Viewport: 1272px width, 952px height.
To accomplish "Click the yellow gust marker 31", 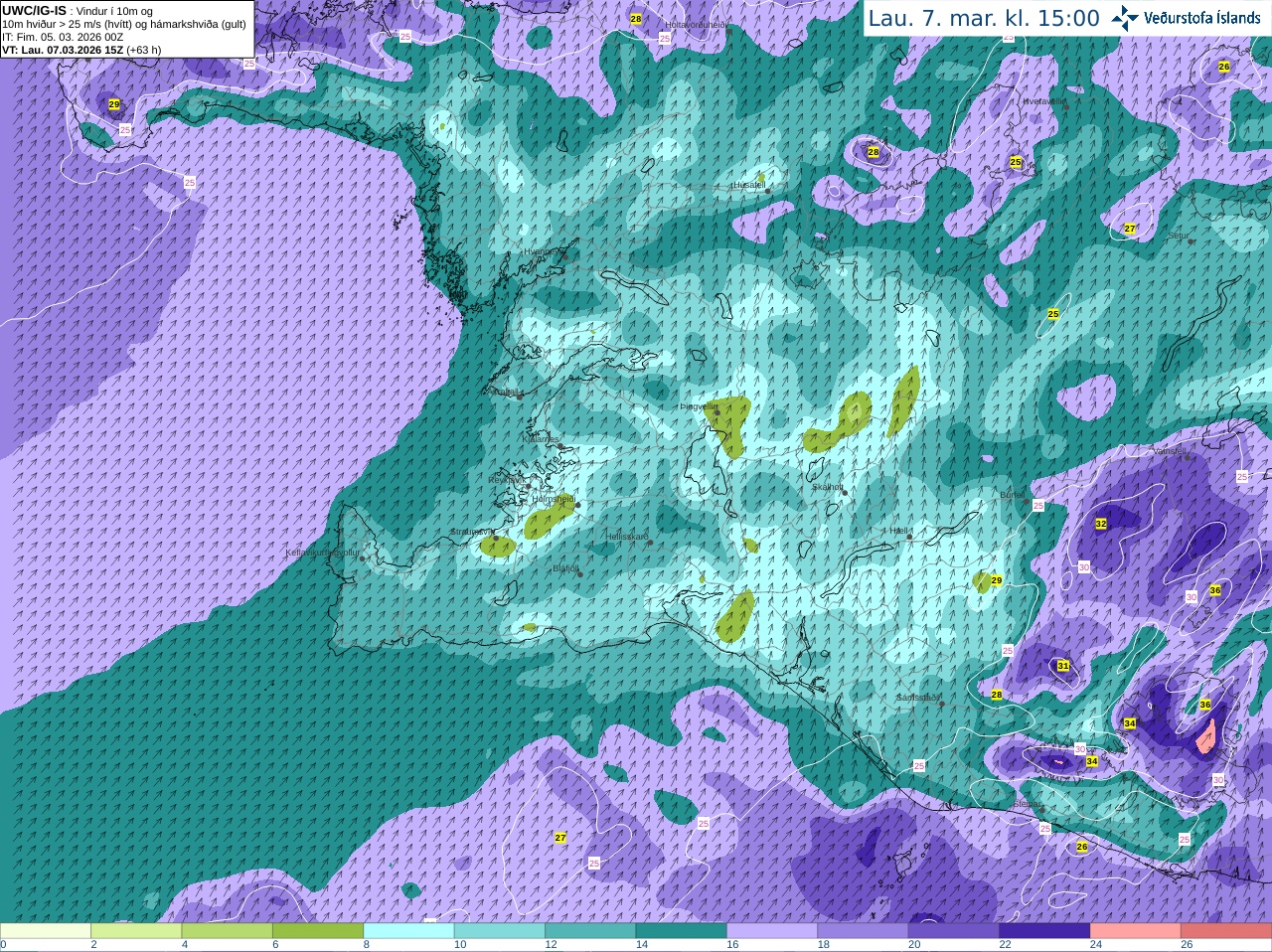I will point(1063,666).
